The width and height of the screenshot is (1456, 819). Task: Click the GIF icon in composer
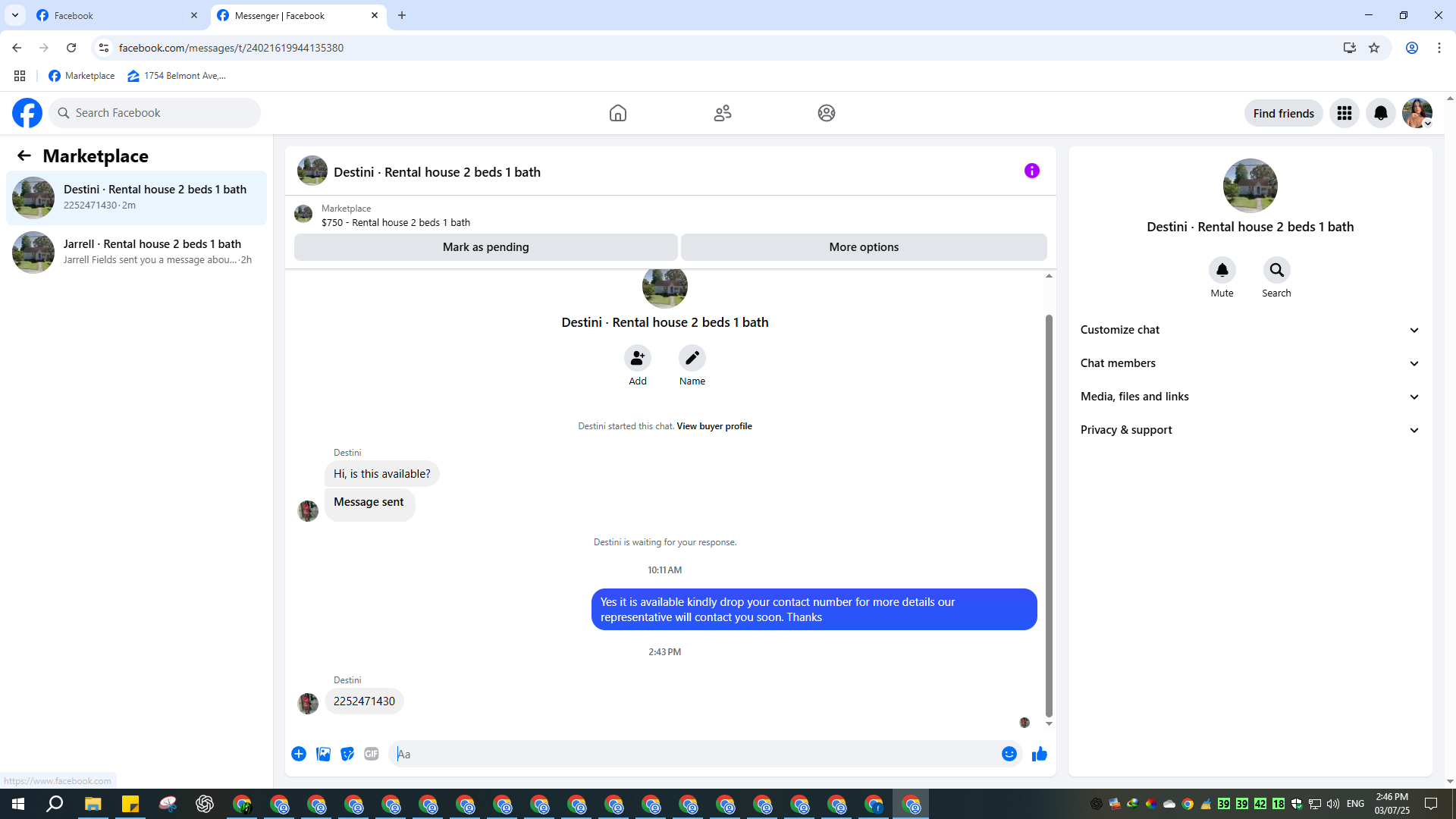371,754
